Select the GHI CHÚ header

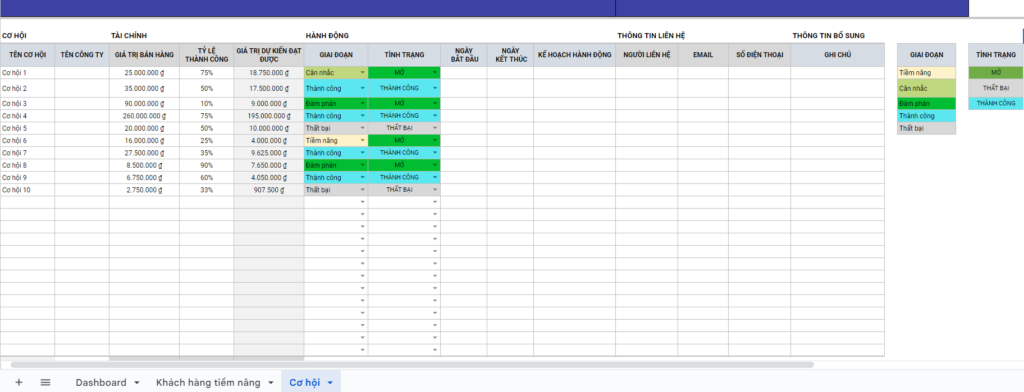[x=837, y=55]
